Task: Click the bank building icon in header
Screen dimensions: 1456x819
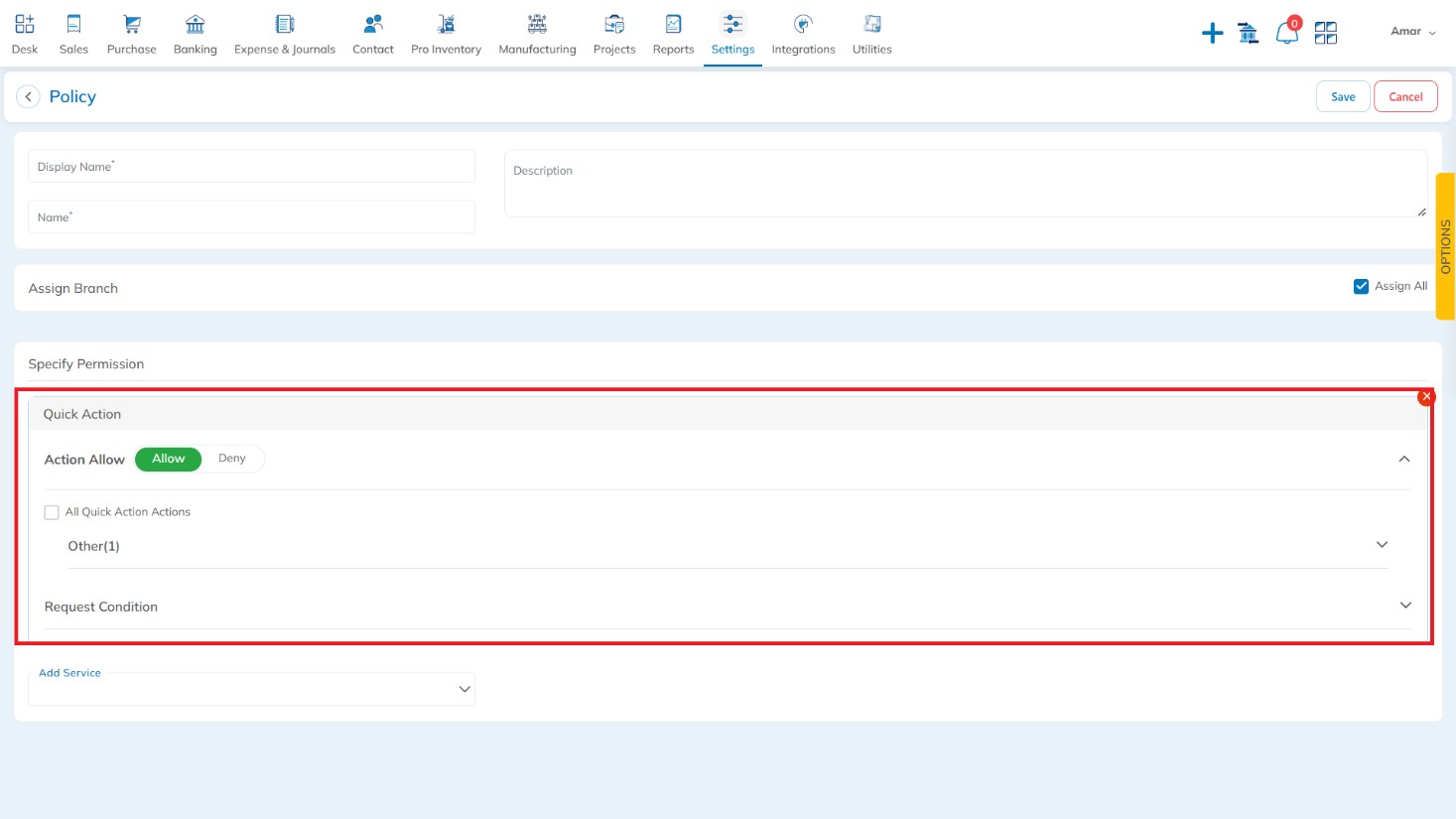Action: 1249,34
